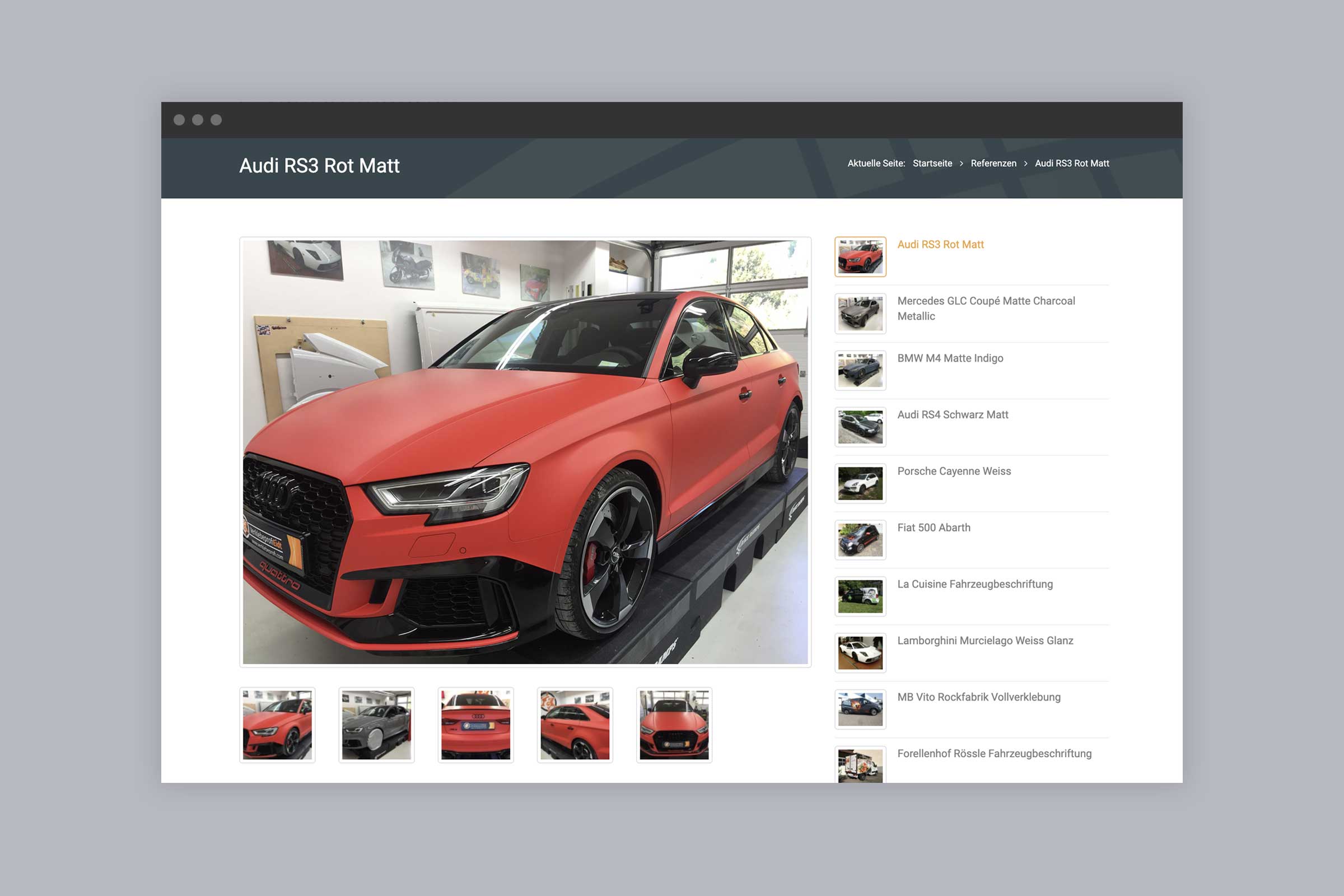Open Fiat 500 Abarth reference link

[934, 528]
